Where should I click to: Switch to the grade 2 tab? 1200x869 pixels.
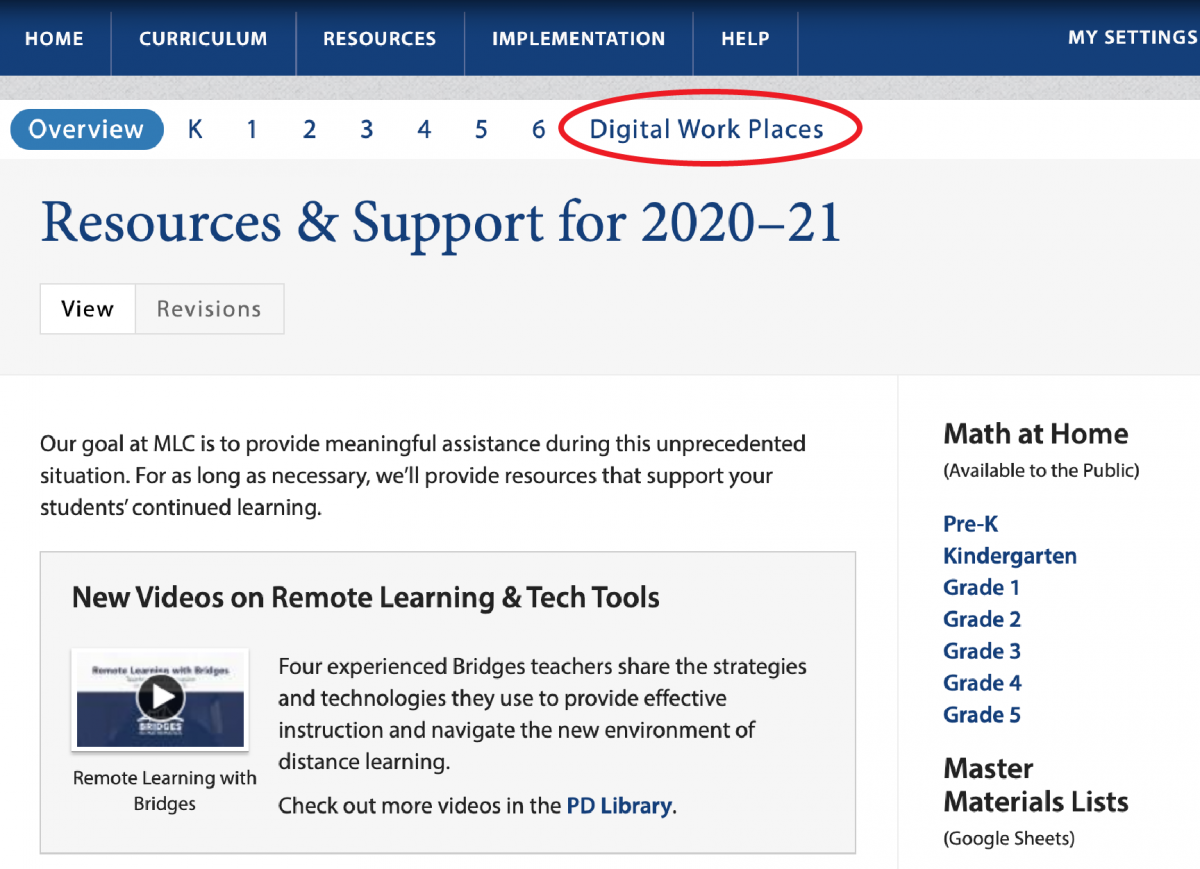tap(310, 129)
